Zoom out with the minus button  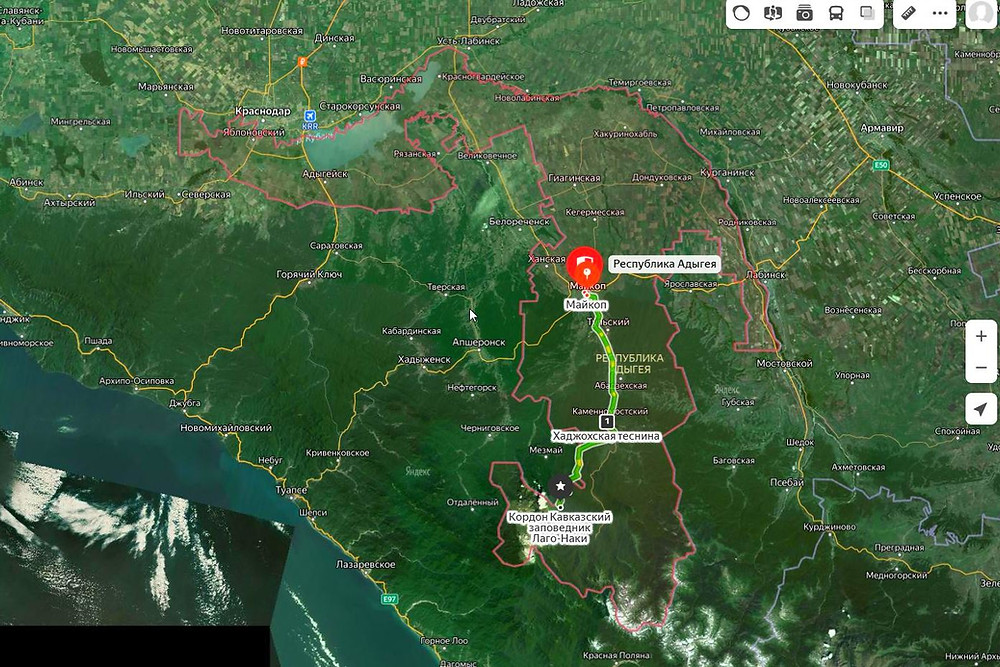[x=981, y=367]
